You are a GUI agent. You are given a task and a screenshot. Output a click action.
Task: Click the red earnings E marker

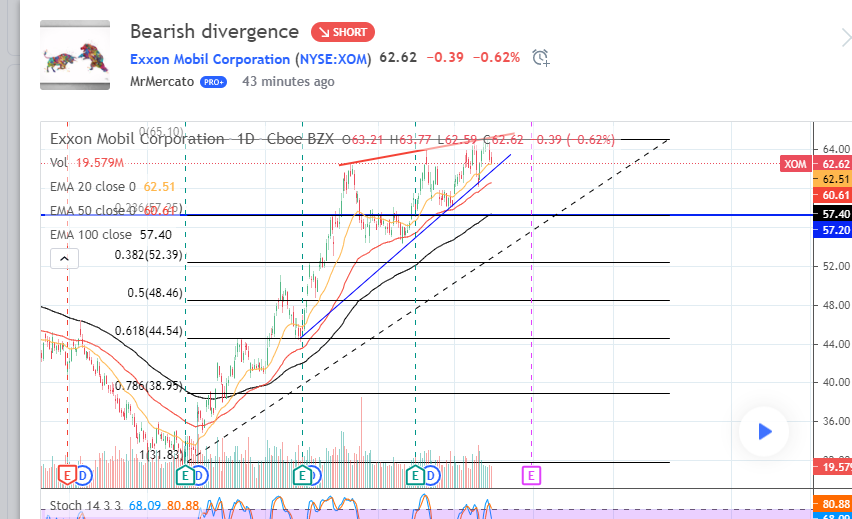[x=67, y=476]
